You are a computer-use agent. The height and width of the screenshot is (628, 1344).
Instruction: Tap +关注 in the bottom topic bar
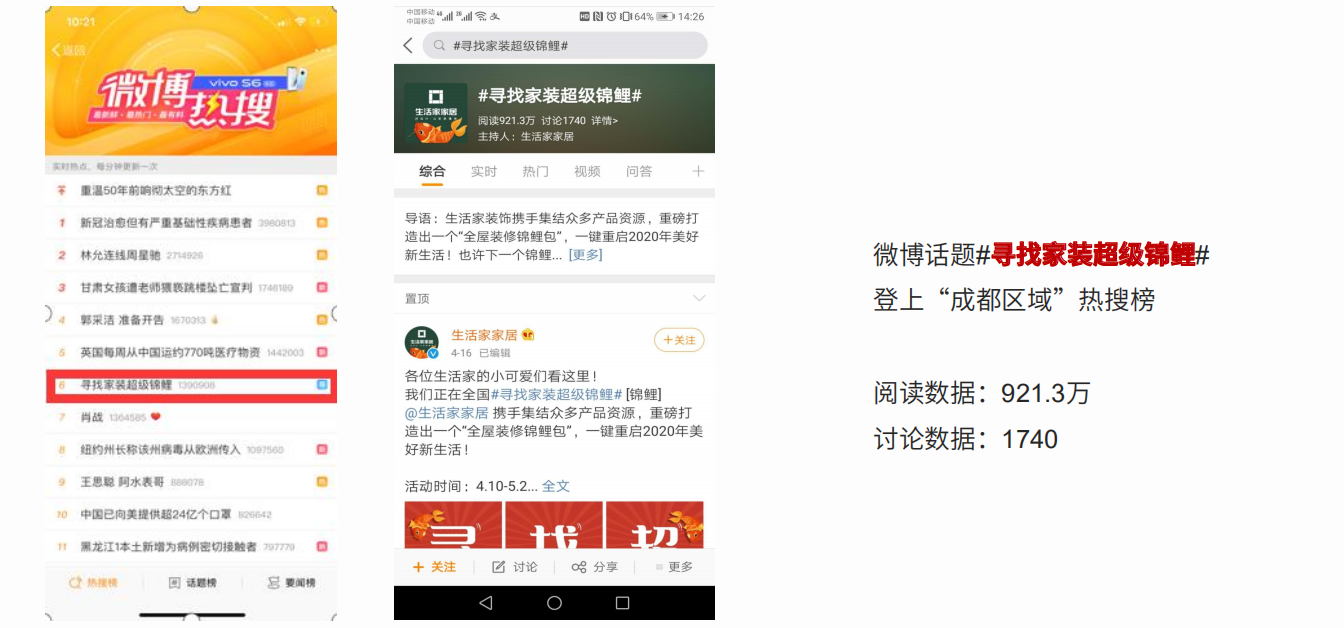(x=434, y=567)
